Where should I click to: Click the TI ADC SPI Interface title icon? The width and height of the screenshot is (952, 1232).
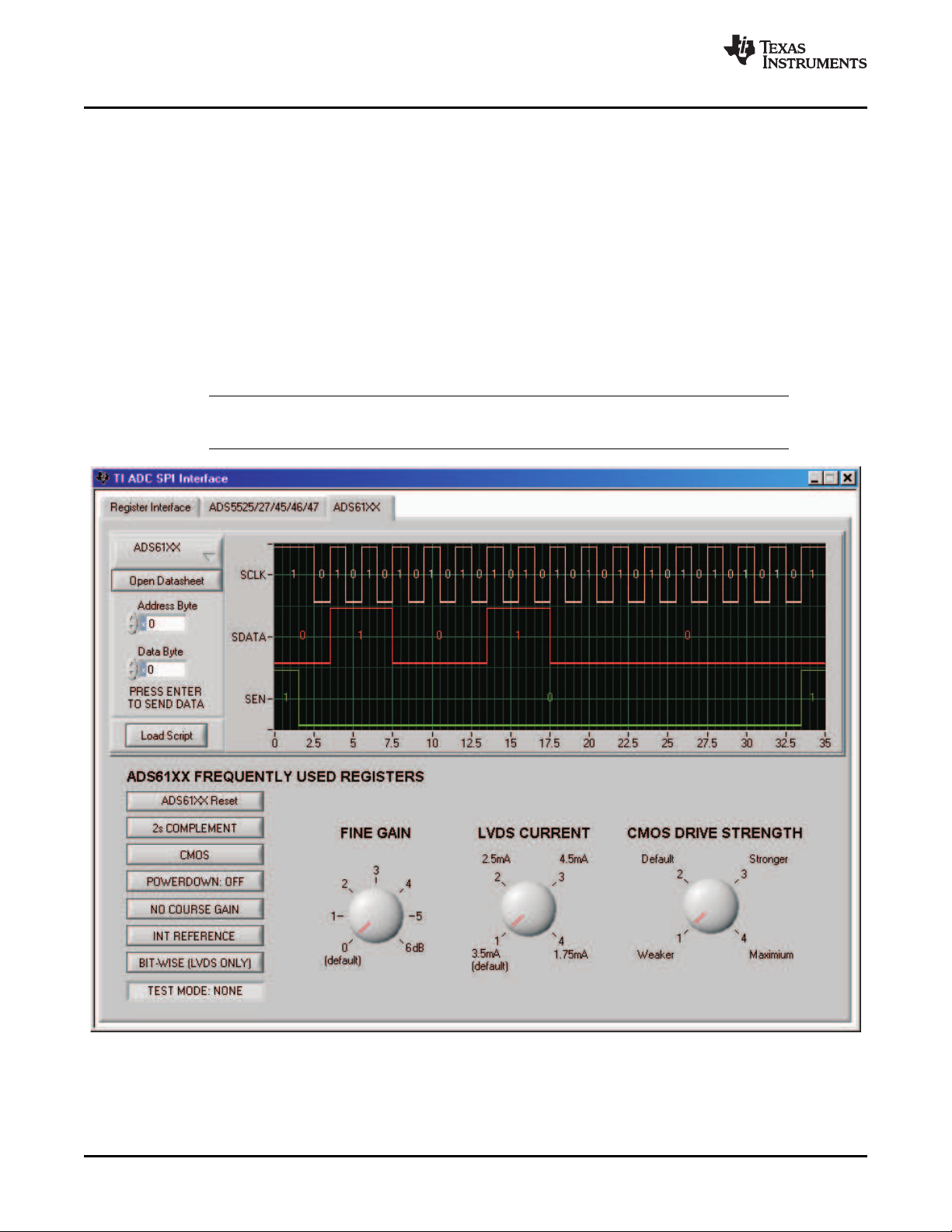[103, 478]
